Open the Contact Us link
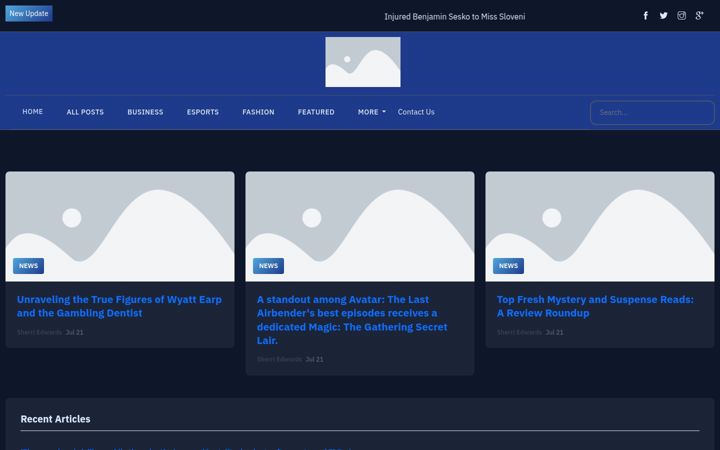The image size is (720, 450). pos(416,112)
